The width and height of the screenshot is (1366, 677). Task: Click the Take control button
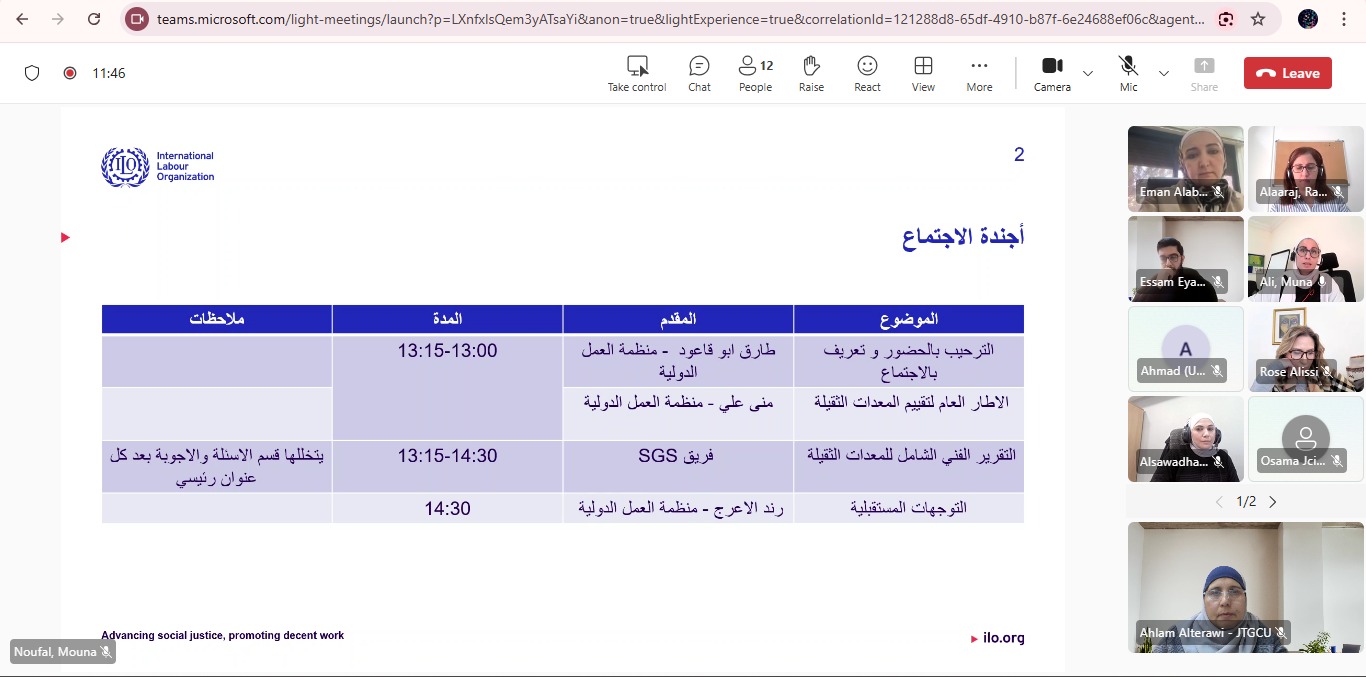coord(637,73)
